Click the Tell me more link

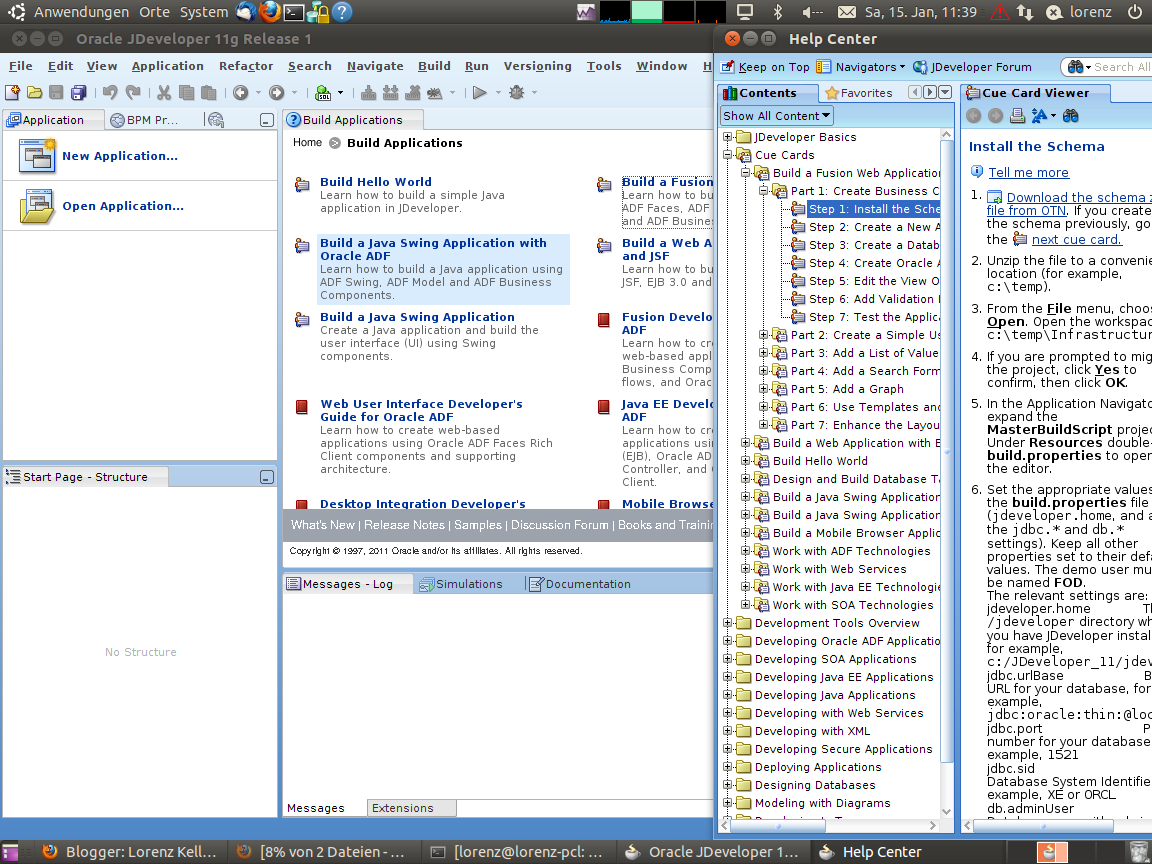pos(1029,173)
